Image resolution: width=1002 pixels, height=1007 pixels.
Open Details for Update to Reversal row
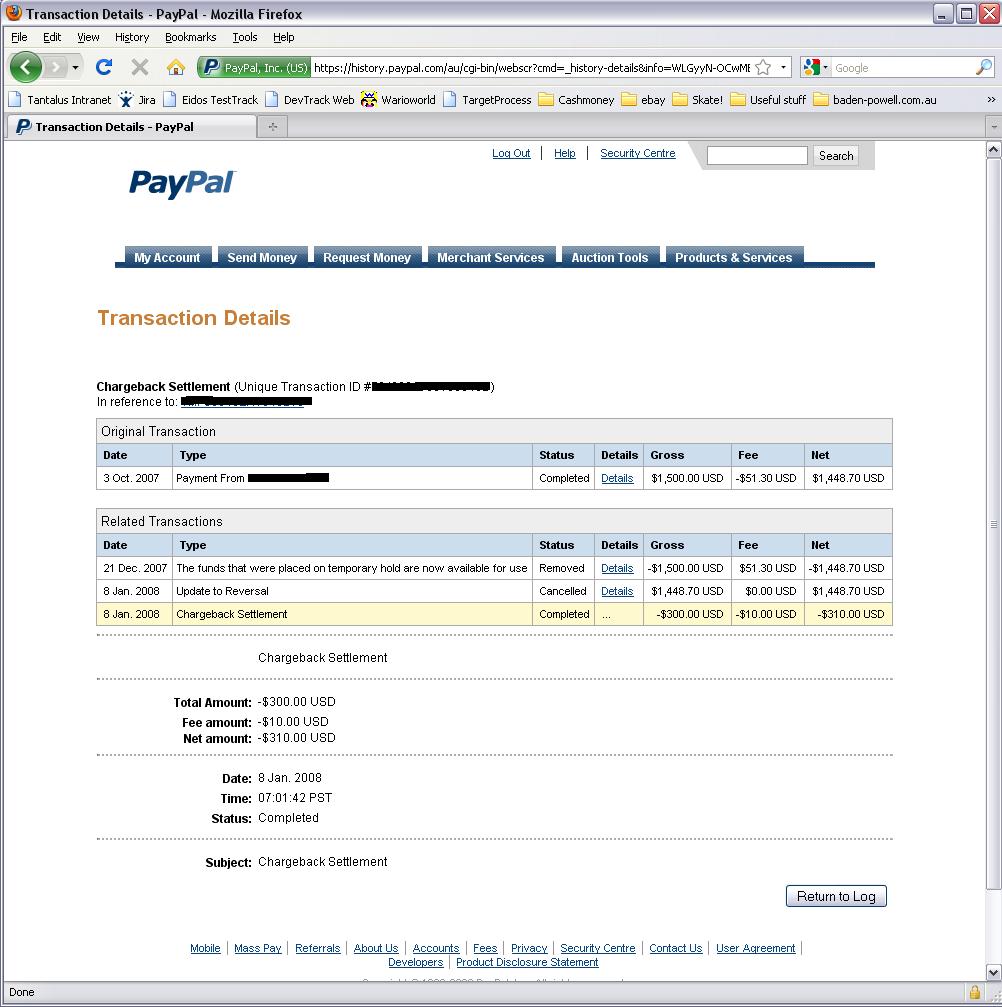coord(617,591)
